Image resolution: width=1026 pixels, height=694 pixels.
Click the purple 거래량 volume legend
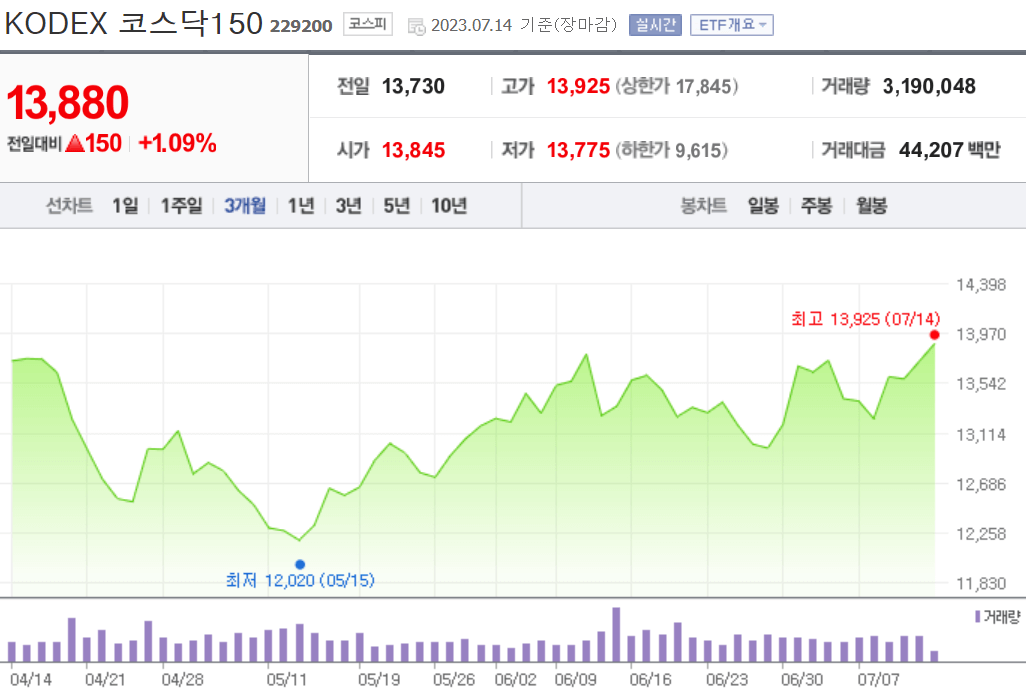point(998,616)
